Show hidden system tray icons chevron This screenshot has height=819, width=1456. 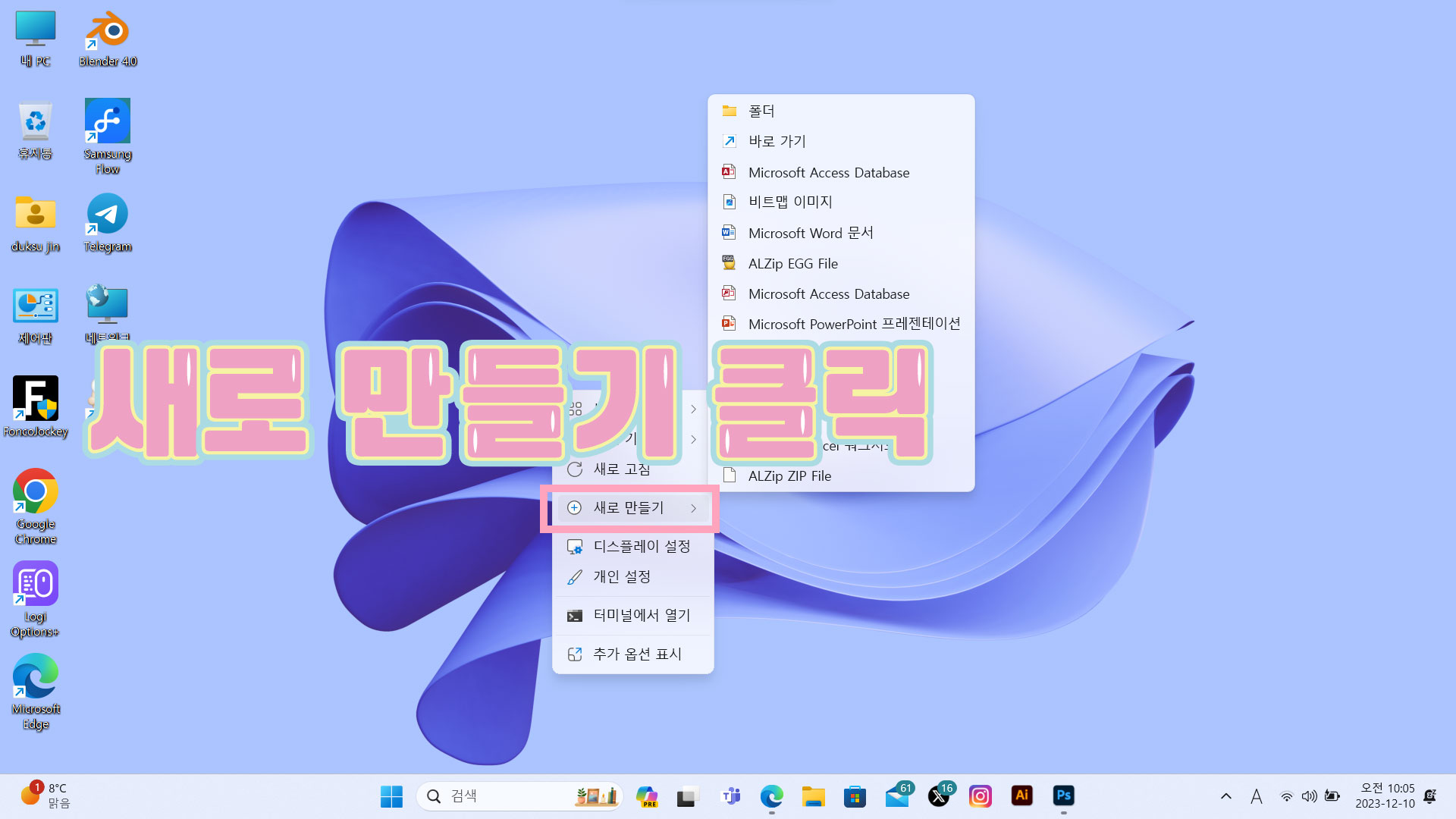pyautogui.click(x=1225, y=796)
